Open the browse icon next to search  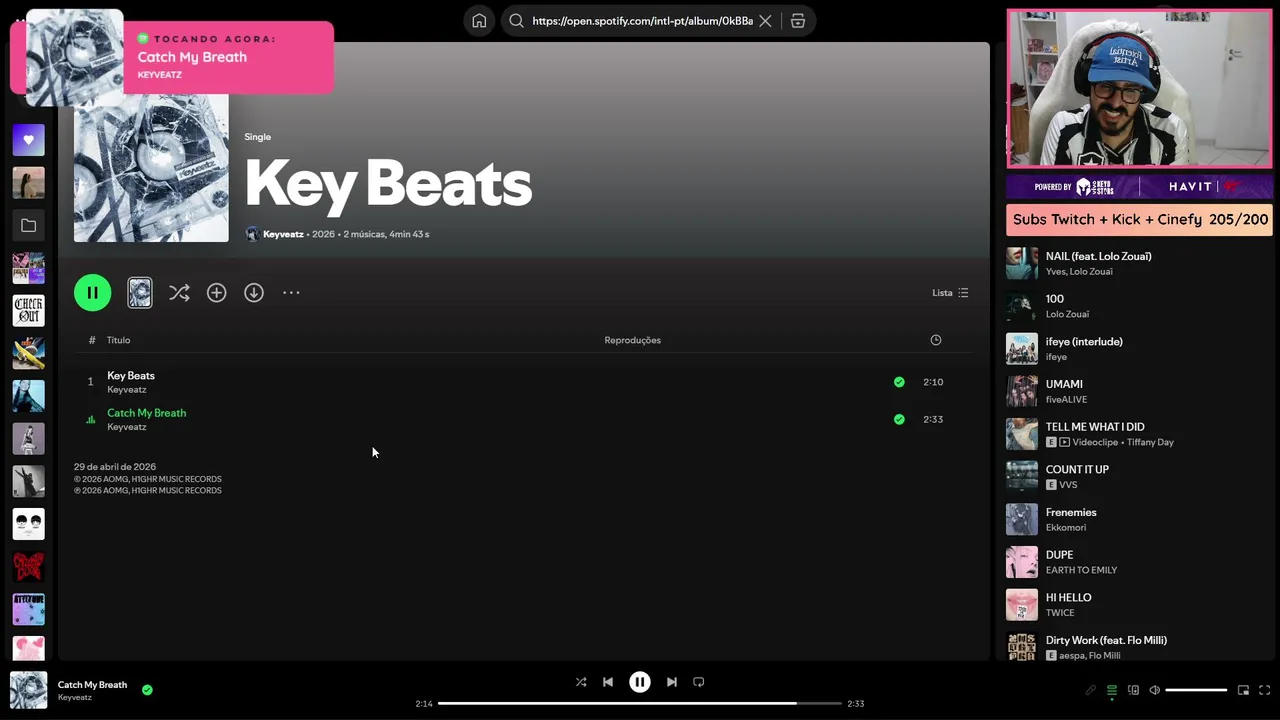[798, 21]
